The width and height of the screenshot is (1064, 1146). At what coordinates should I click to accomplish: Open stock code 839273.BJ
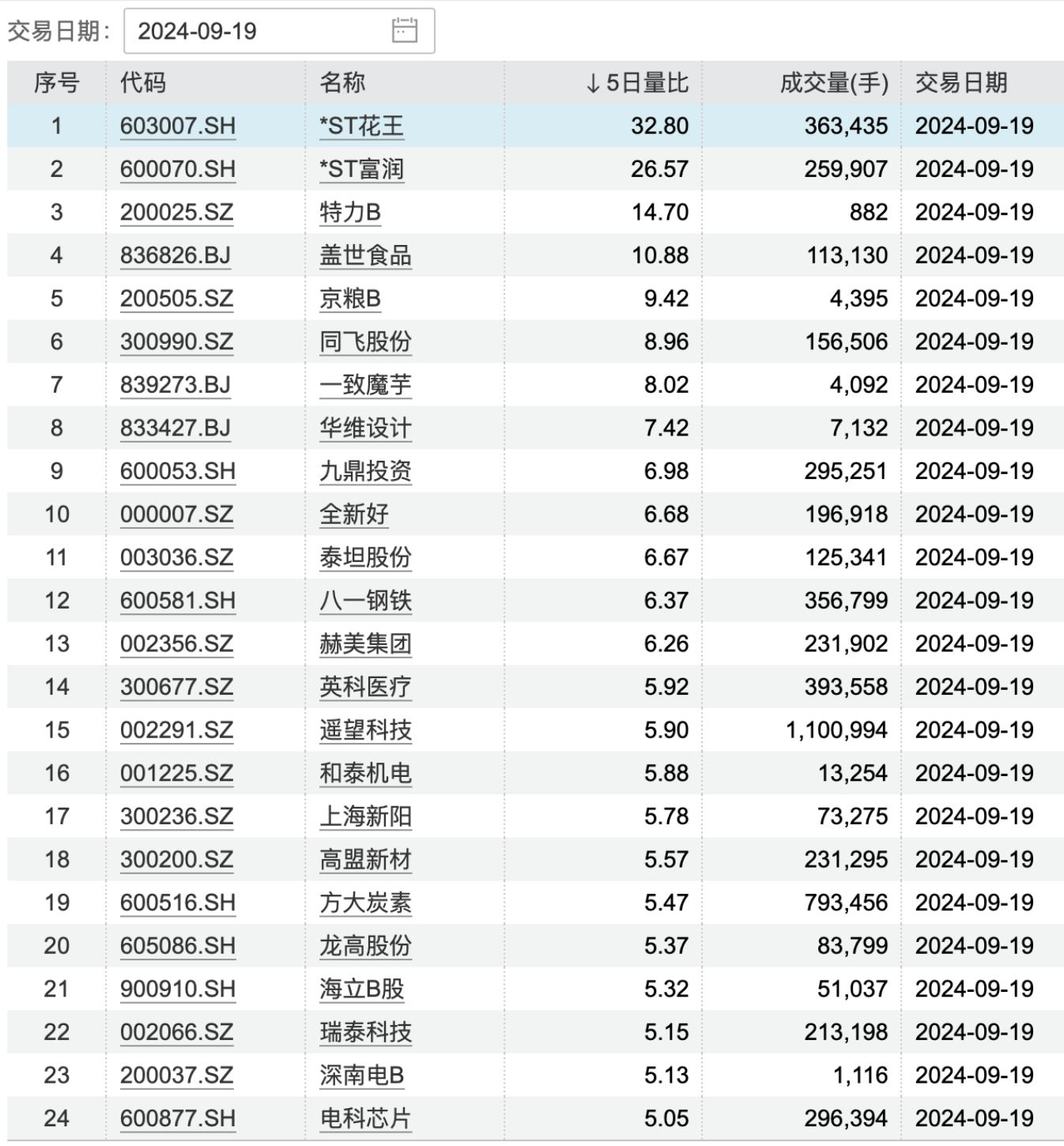point(175,385)
